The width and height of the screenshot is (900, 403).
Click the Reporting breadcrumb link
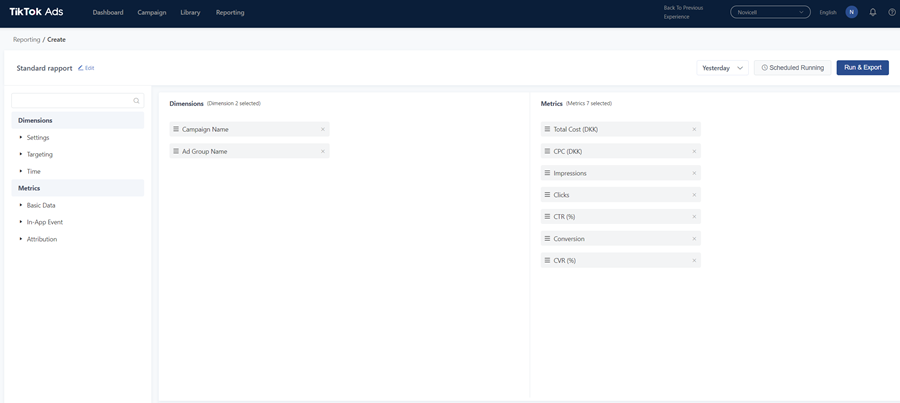point(26,40)
